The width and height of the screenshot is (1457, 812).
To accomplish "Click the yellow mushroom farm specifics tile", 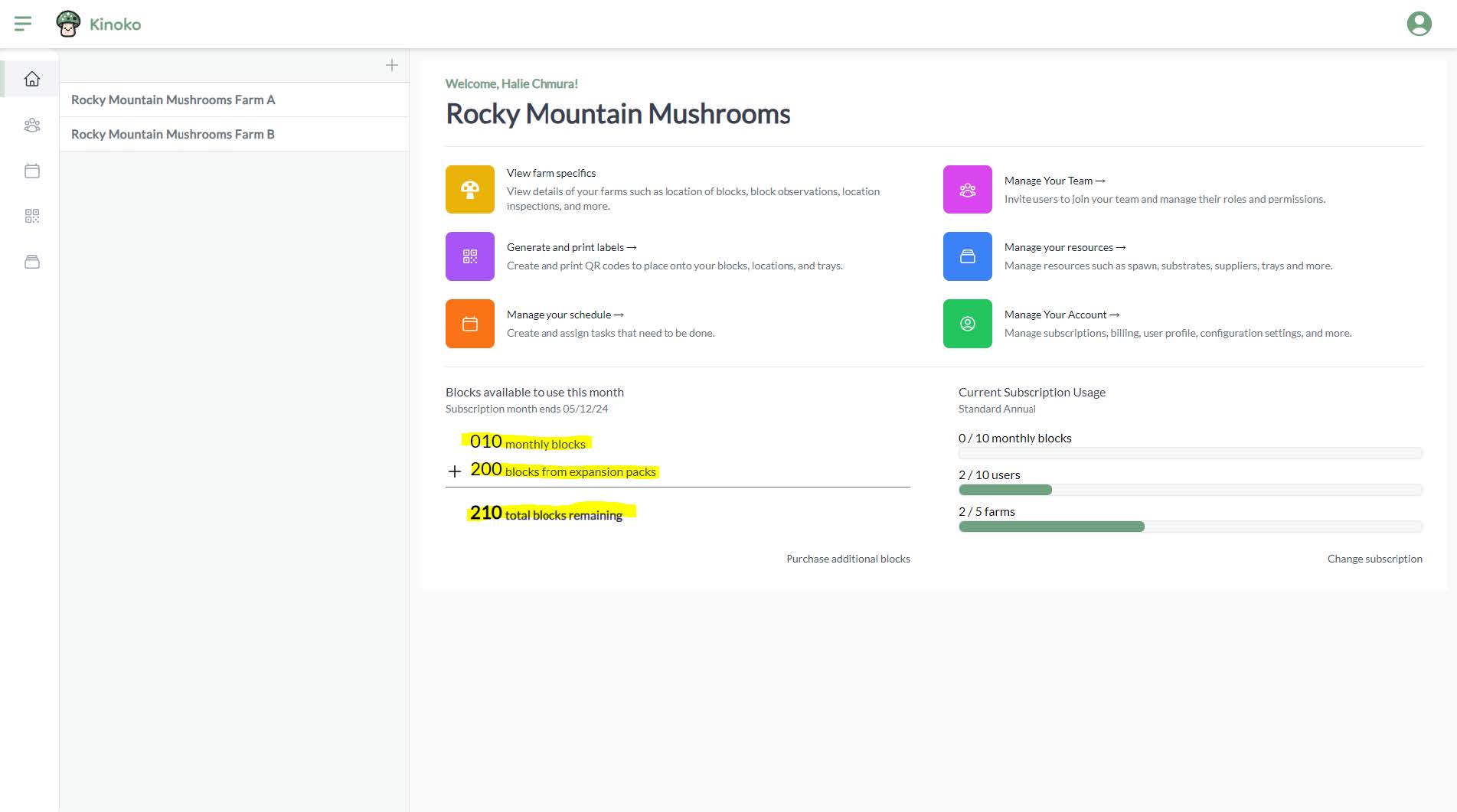I will pyautogui.click(x=470, y=189).
